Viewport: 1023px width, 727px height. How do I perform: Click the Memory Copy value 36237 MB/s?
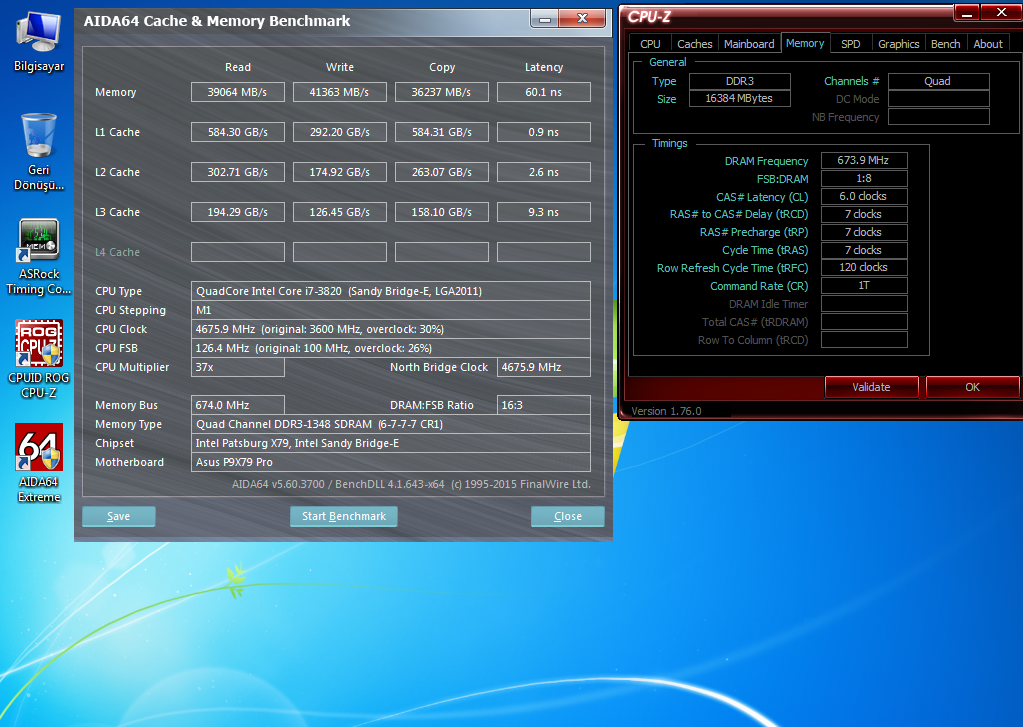(x=442, y=92)
